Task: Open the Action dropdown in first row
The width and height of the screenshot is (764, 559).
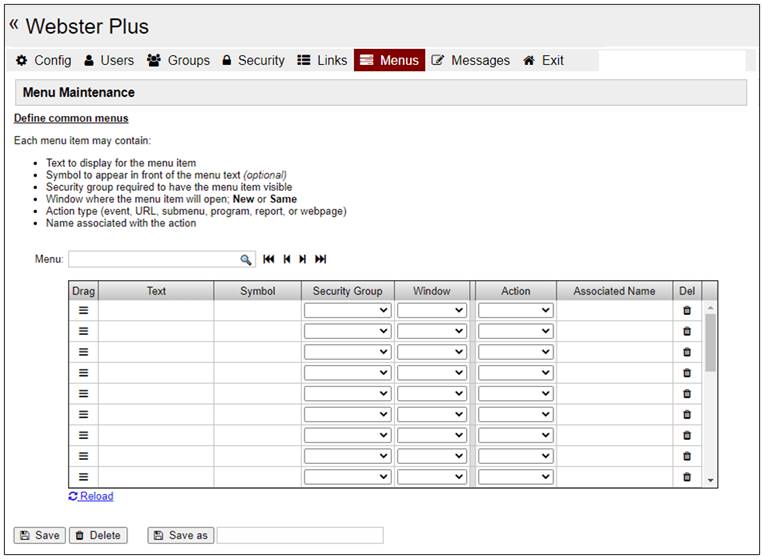Action: pos(515,311)
